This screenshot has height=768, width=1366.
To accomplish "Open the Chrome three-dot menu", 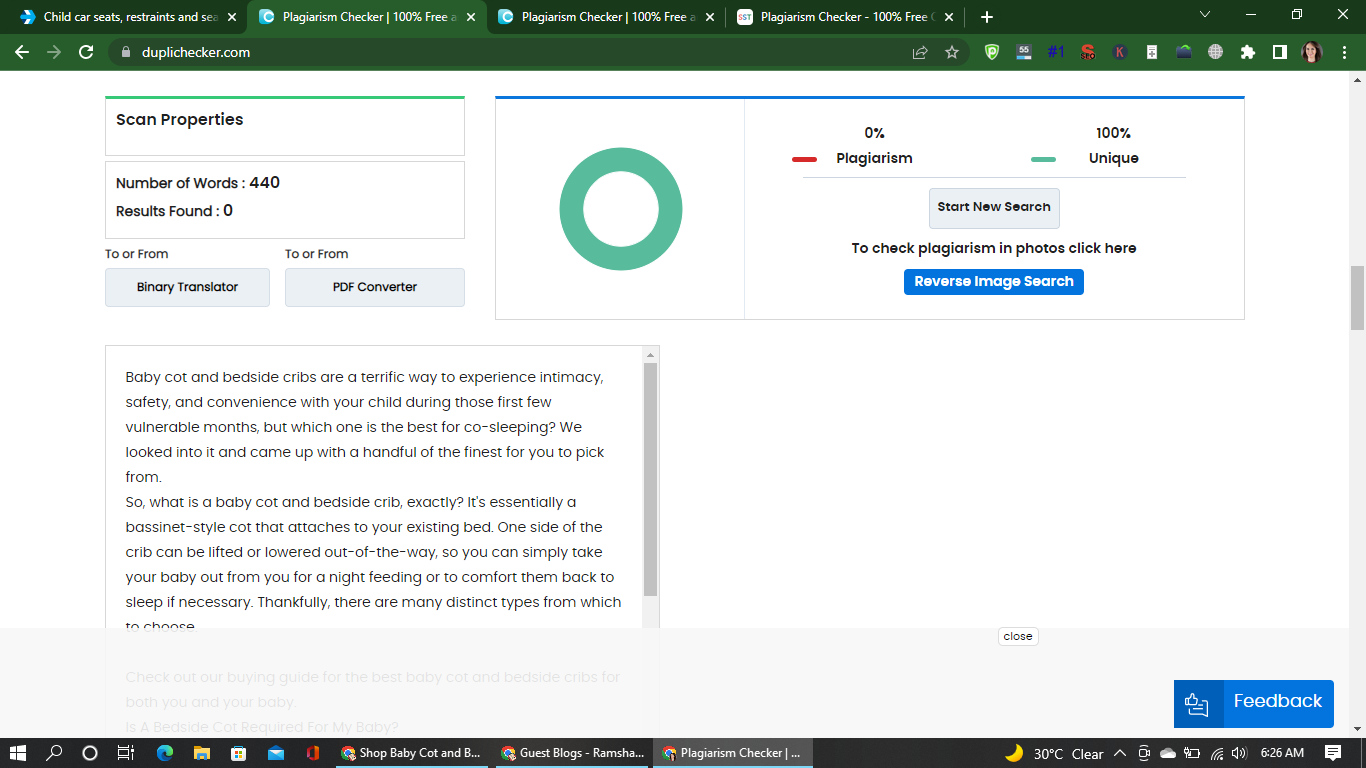I will click(1344, 52).
